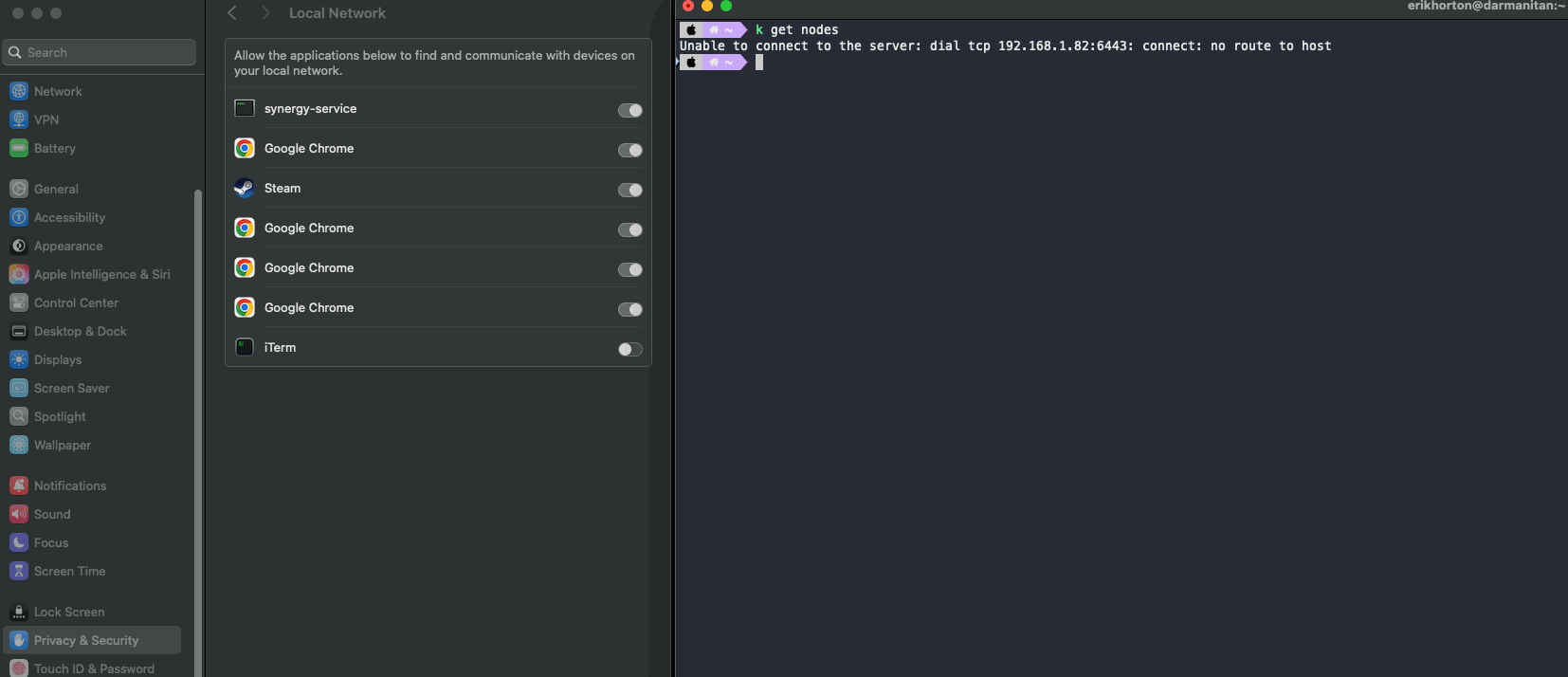Select the Notifications bell icon
The image size is (1568, 677).
tap(19, 485)
